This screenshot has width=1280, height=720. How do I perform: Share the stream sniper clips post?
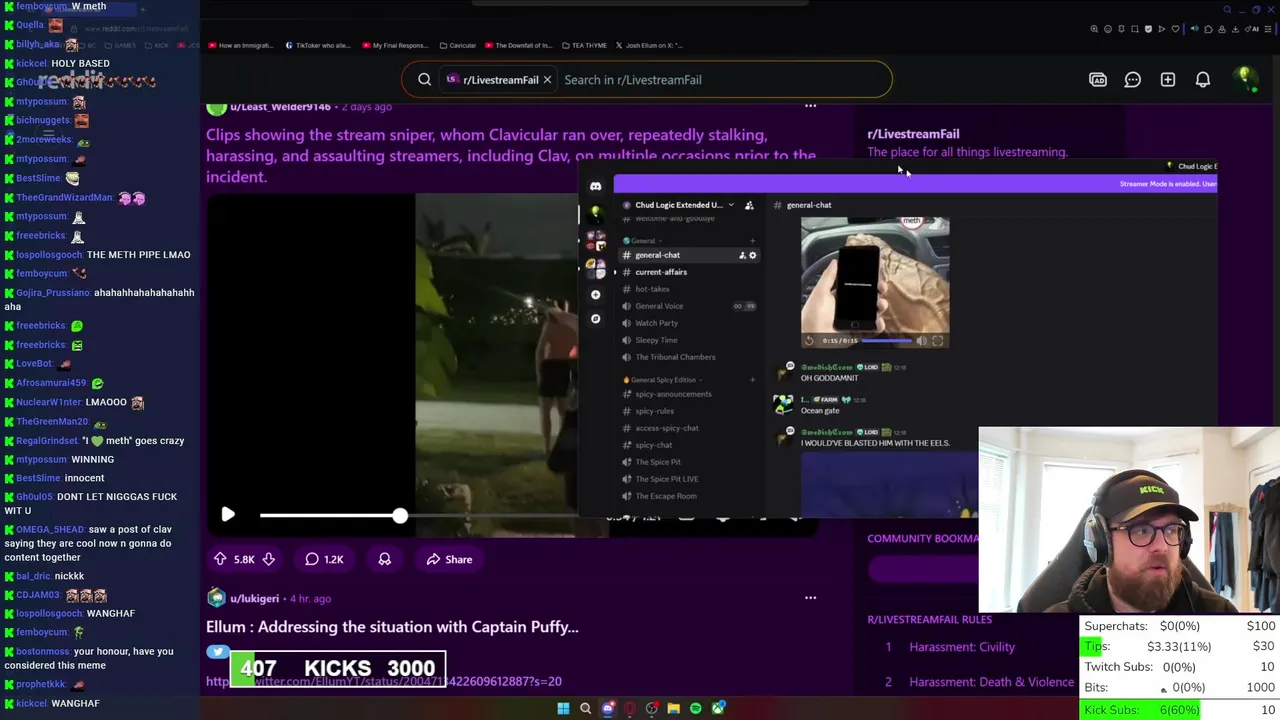pyautogui.click(x=449, y=559)
